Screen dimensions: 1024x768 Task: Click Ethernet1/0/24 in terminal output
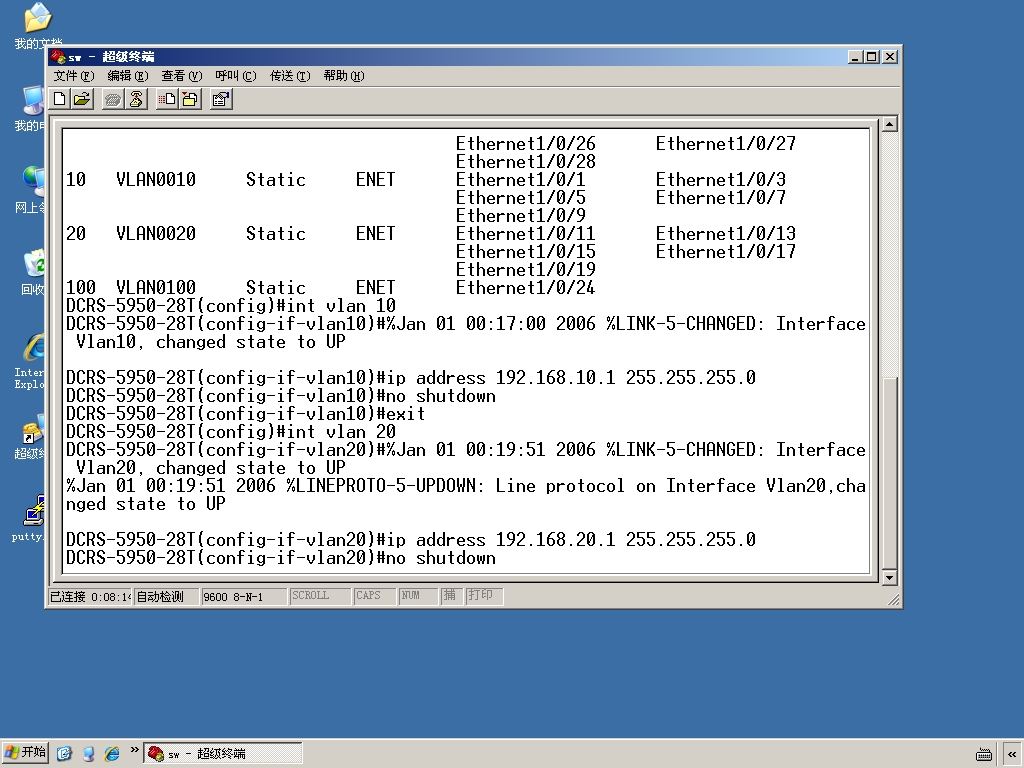pyautogui.click(x=526, y=287)
